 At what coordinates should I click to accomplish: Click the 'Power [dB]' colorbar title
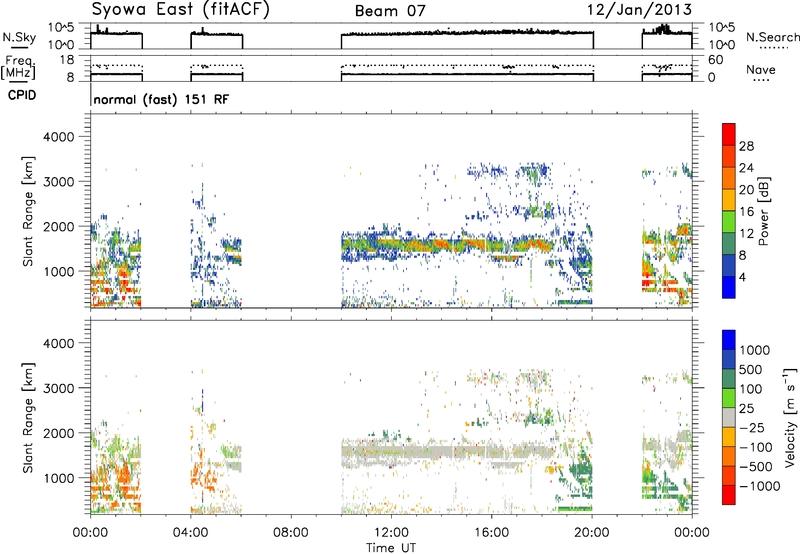763,211
